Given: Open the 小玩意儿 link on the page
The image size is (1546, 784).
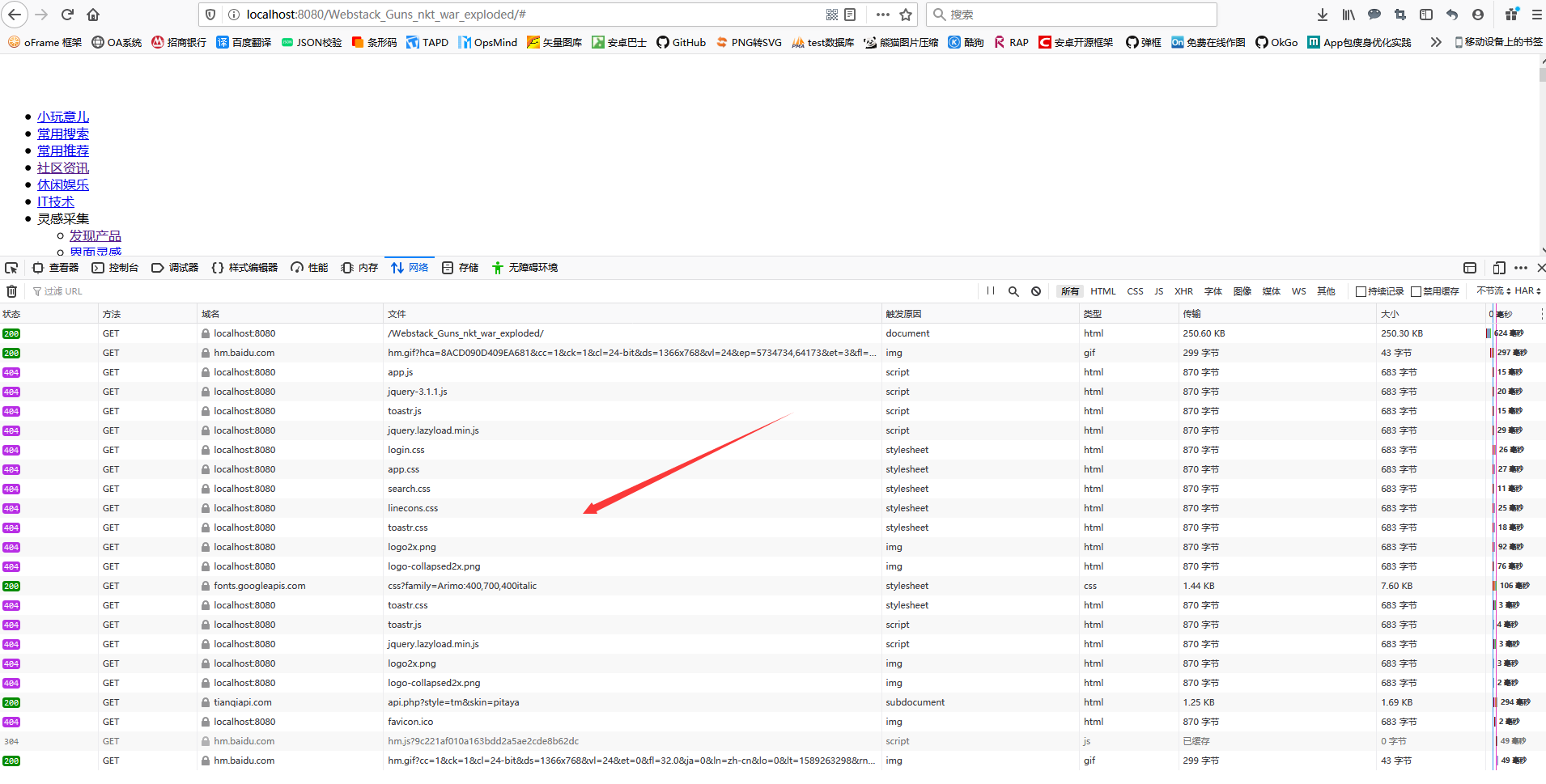Looking at the screenshot, I should pos(63,116).
